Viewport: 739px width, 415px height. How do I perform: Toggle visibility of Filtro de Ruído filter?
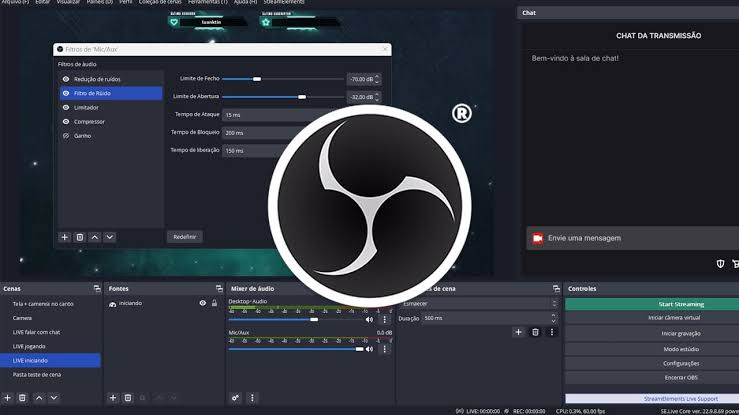(x=66, y=93)
